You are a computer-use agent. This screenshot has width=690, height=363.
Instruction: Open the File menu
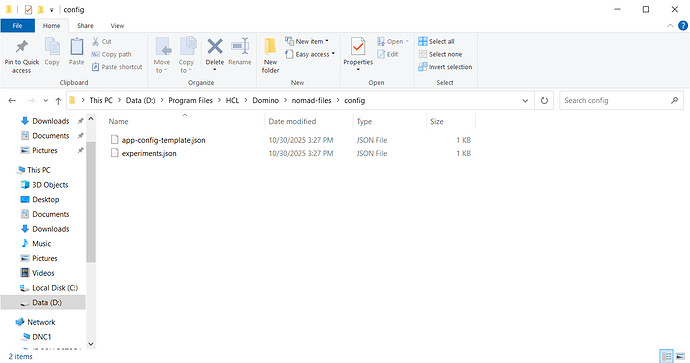17,26
